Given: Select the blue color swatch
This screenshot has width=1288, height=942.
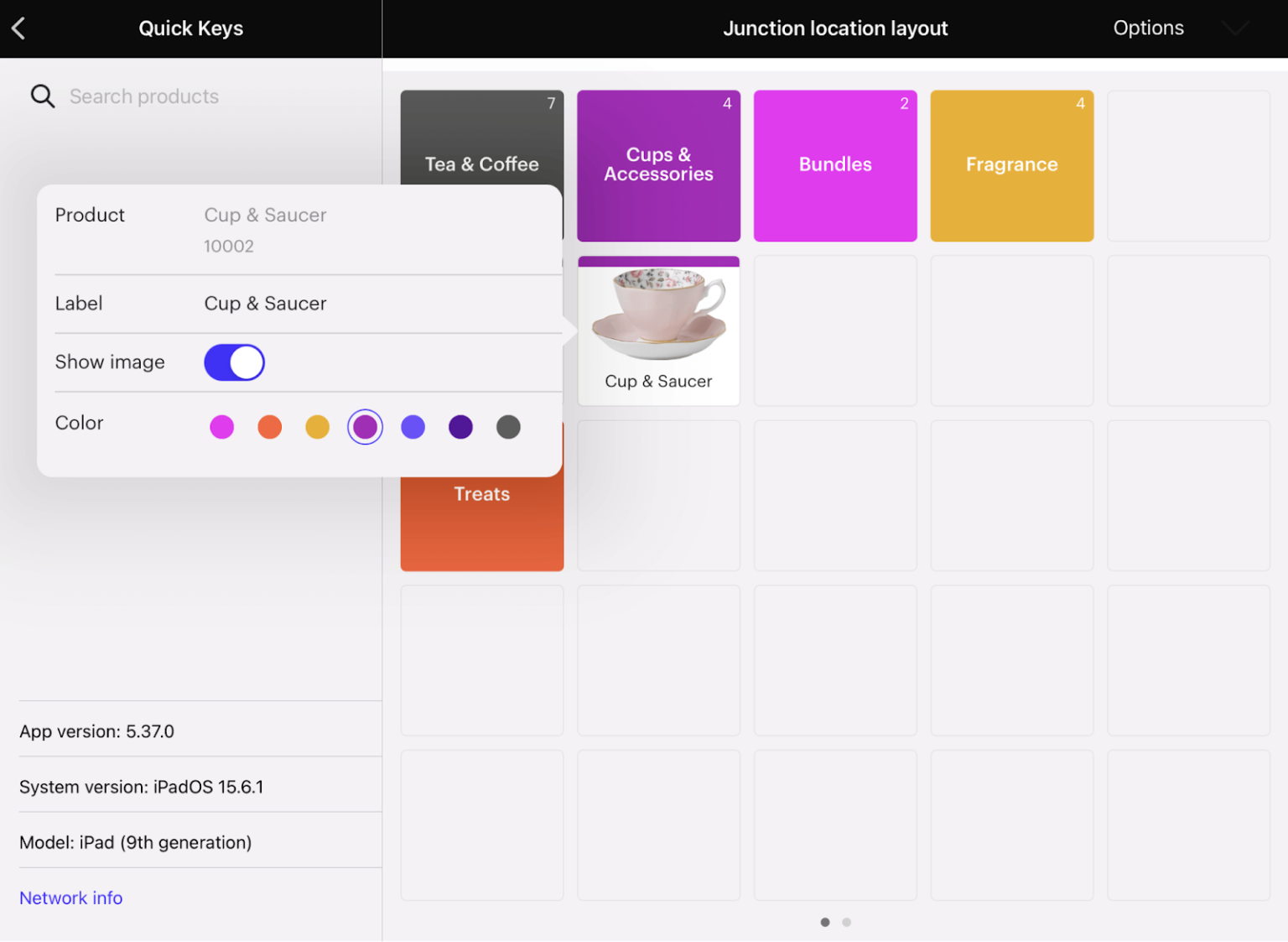Looking at the screenshot, I should point(413,426).
